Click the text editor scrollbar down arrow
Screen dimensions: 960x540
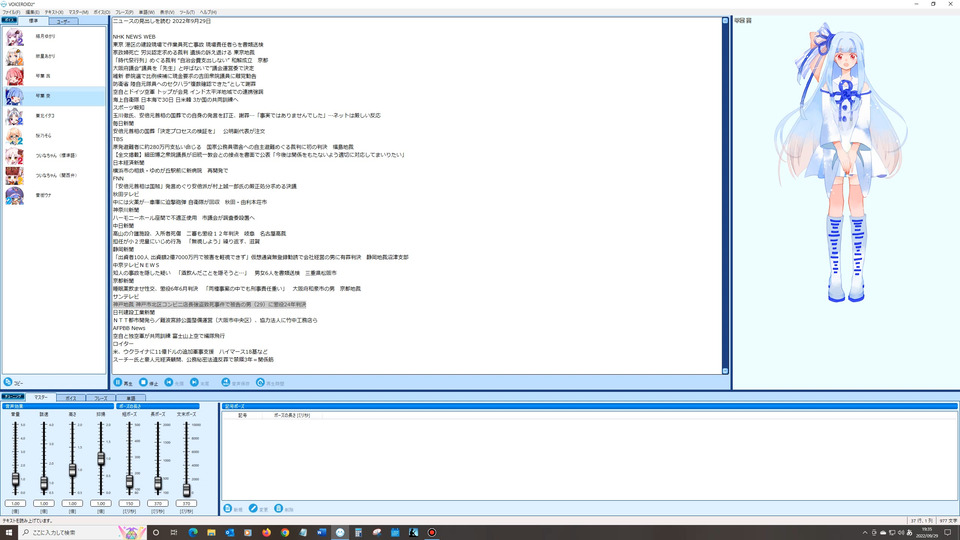(x=726, y=370)
